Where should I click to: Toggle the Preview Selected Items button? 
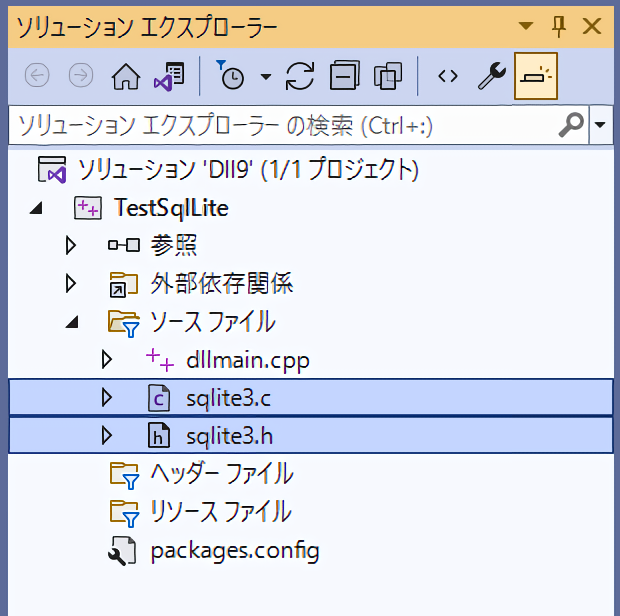click(536, 76)
